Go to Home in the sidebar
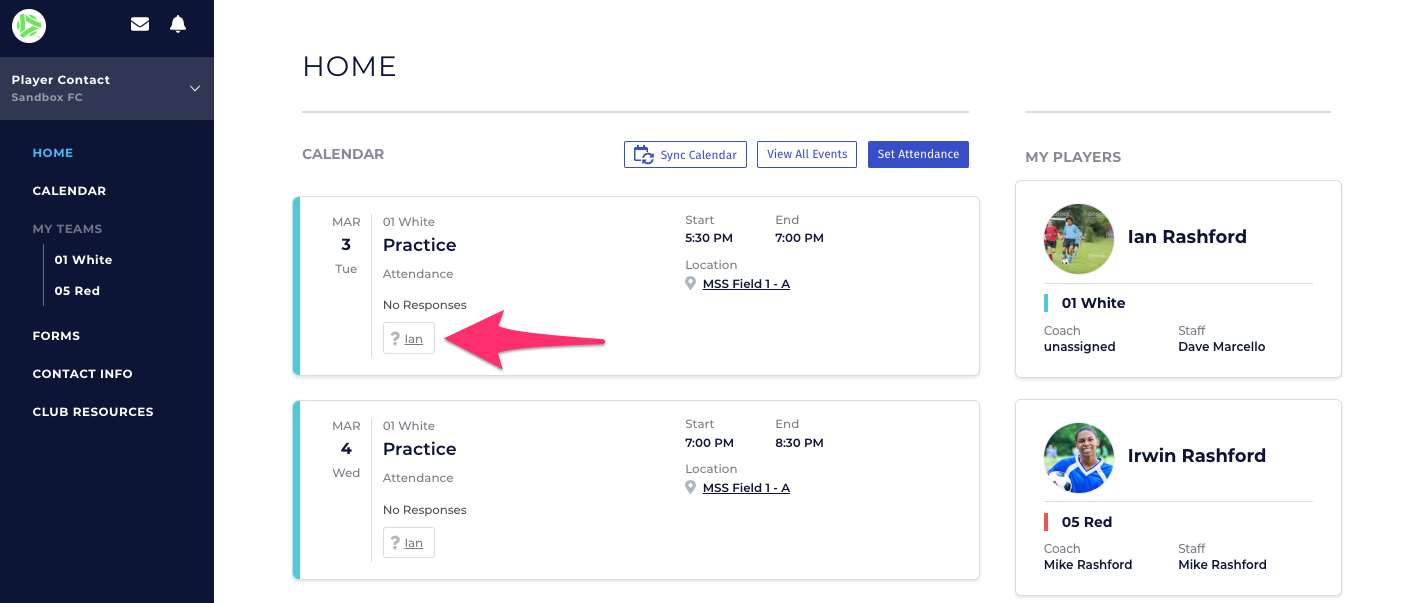Screen dimensions: 1404x603 (53, 153)
